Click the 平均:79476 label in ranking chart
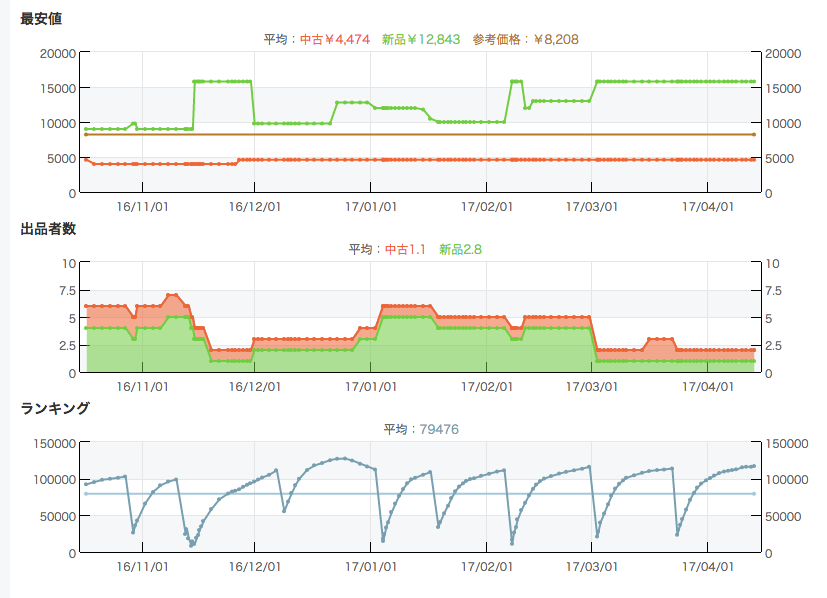This screenshot has height=598, width=827. (421, 429)
